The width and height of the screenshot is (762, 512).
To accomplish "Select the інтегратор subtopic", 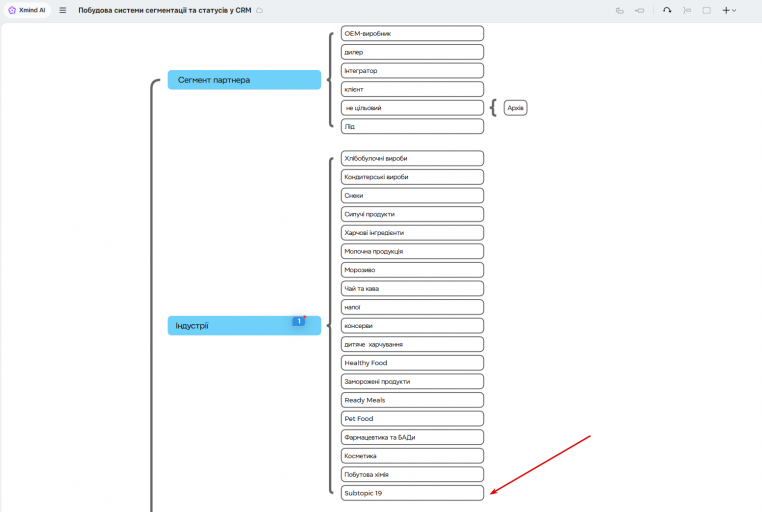I will (x=412, y=70).
